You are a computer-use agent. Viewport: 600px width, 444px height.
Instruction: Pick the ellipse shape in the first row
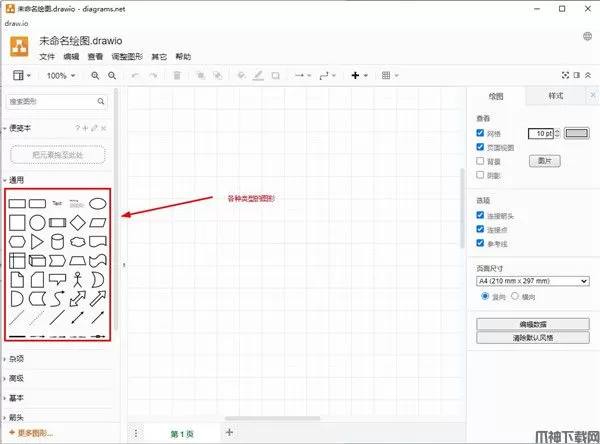(x=97, y=203)
